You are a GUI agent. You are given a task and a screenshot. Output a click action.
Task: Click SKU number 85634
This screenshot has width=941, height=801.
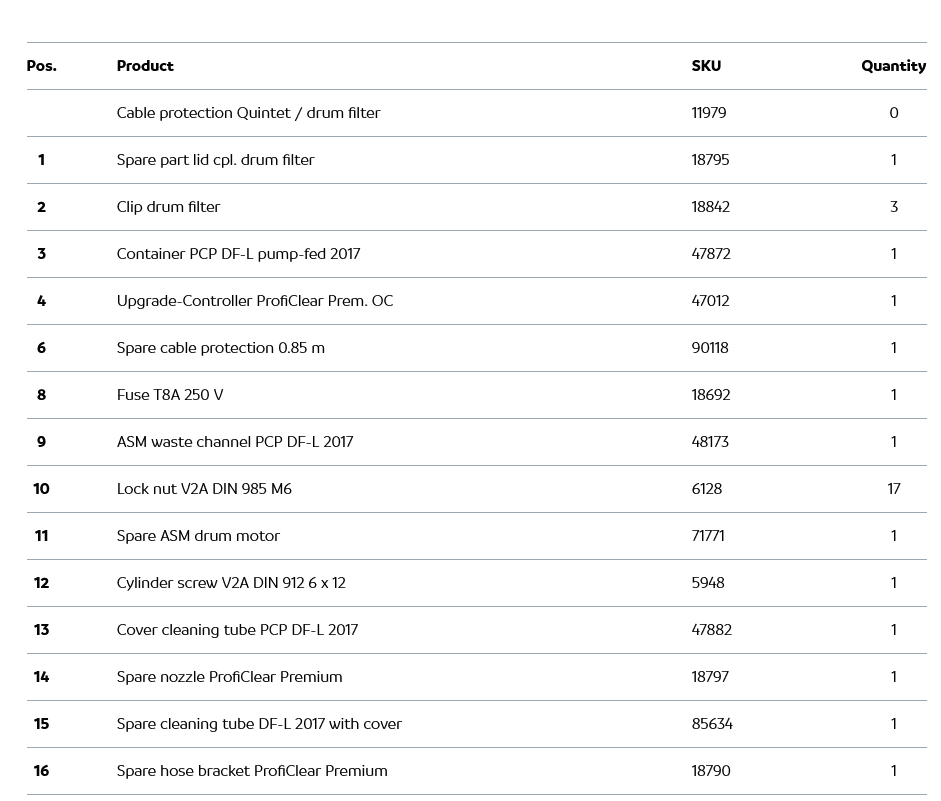(712, 724)
